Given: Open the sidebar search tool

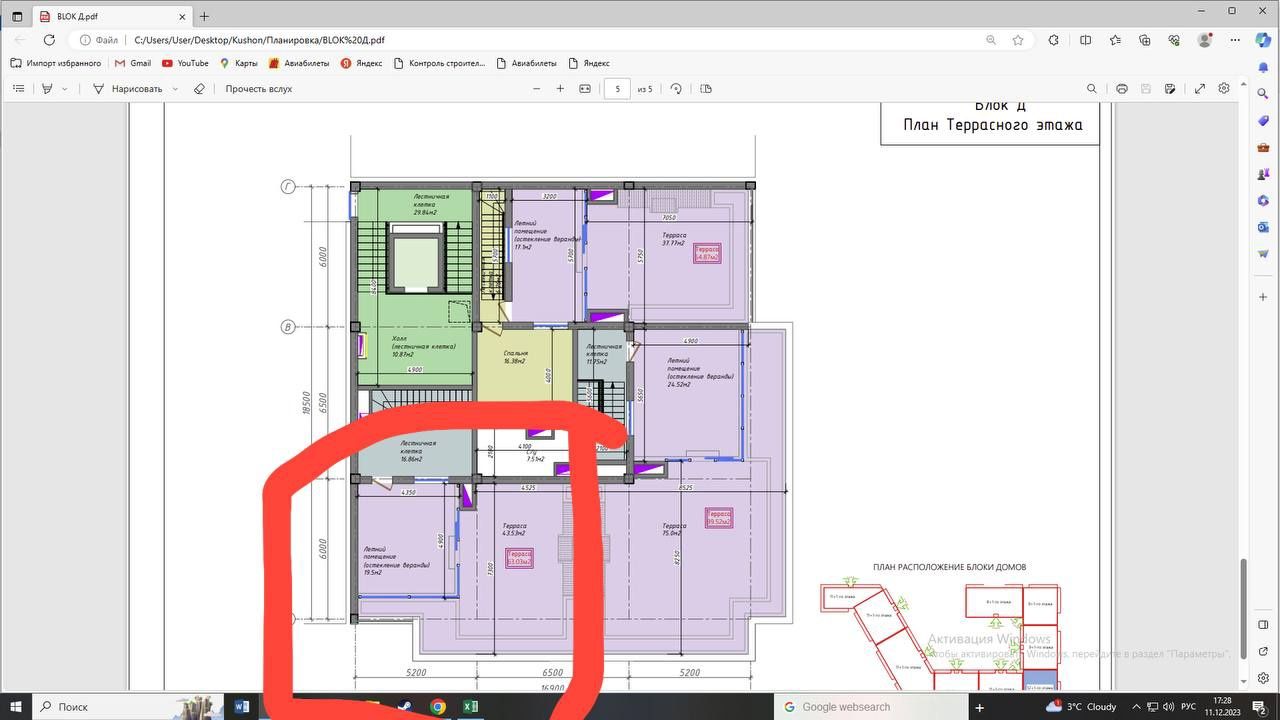Looking at the screenshot, I should pos(1263,93).
